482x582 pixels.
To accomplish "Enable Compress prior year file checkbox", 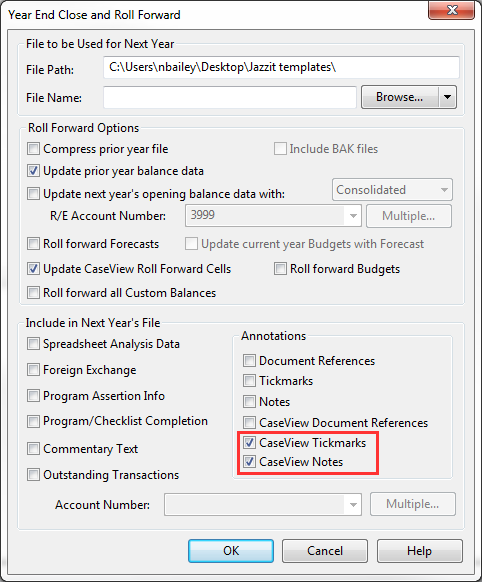I will point(33,149).
